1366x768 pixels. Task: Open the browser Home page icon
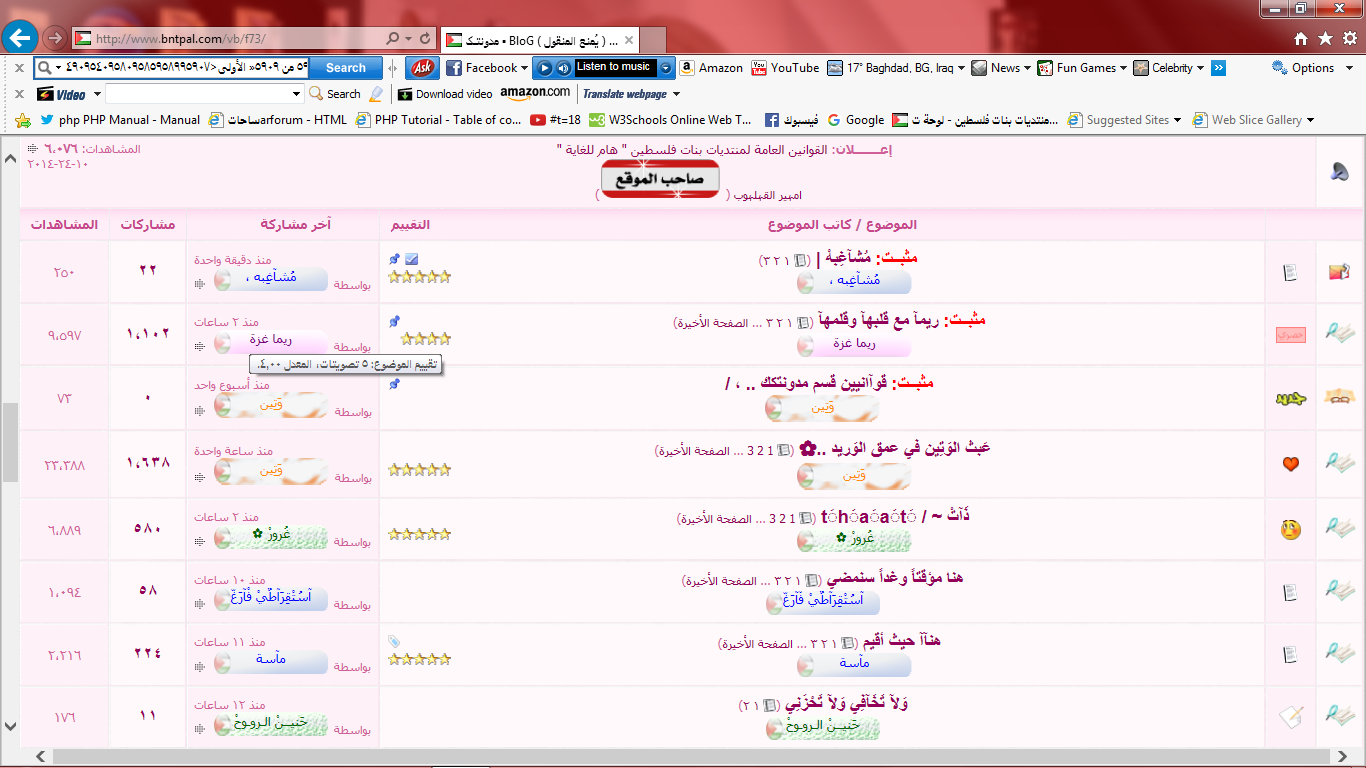coord(1301,38)
